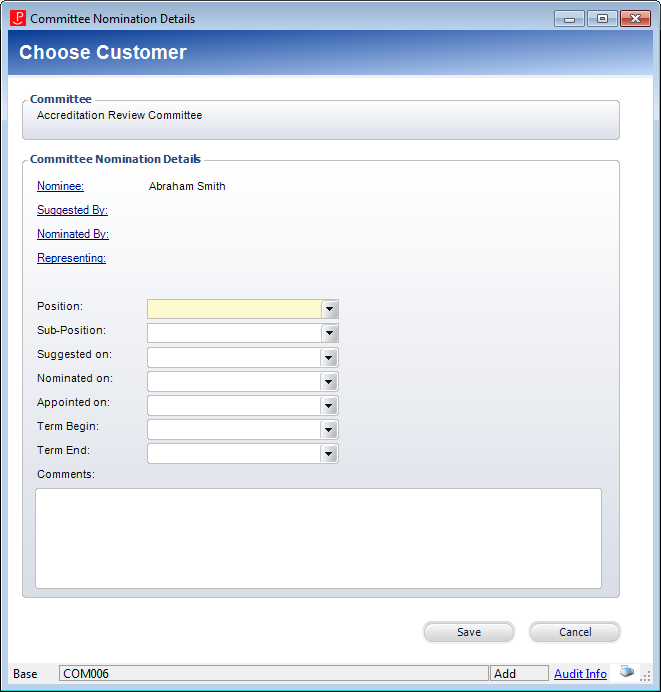This screenshot has height=692, width=661.
Task: Expand the Position dropdown arrow
Action: (330, 309)
